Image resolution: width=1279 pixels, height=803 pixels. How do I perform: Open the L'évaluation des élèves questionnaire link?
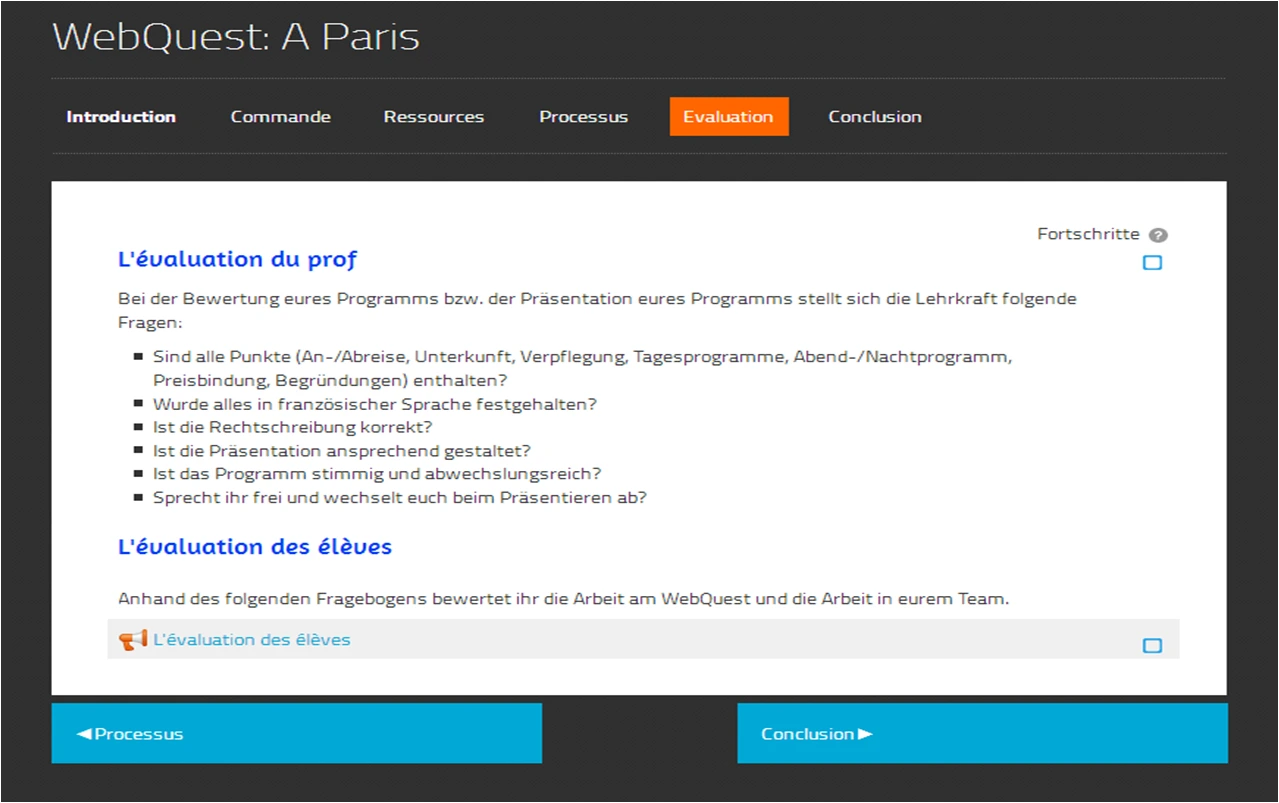251,640
